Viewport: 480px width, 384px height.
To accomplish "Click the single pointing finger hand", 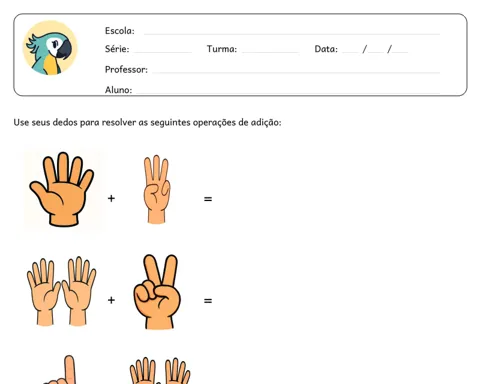I will point(61,370).
